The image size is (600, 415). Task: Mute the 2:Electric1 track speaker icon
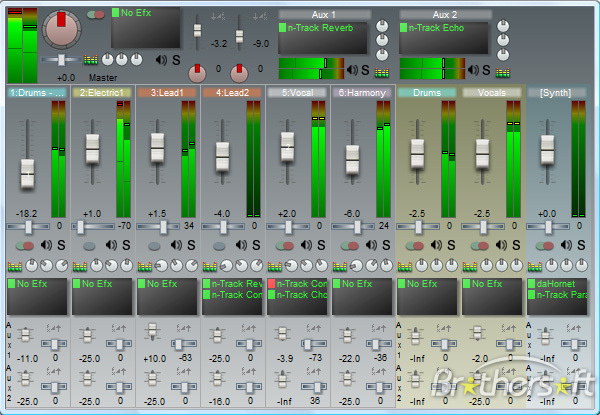pyautogui.click(x=111, y=245)
